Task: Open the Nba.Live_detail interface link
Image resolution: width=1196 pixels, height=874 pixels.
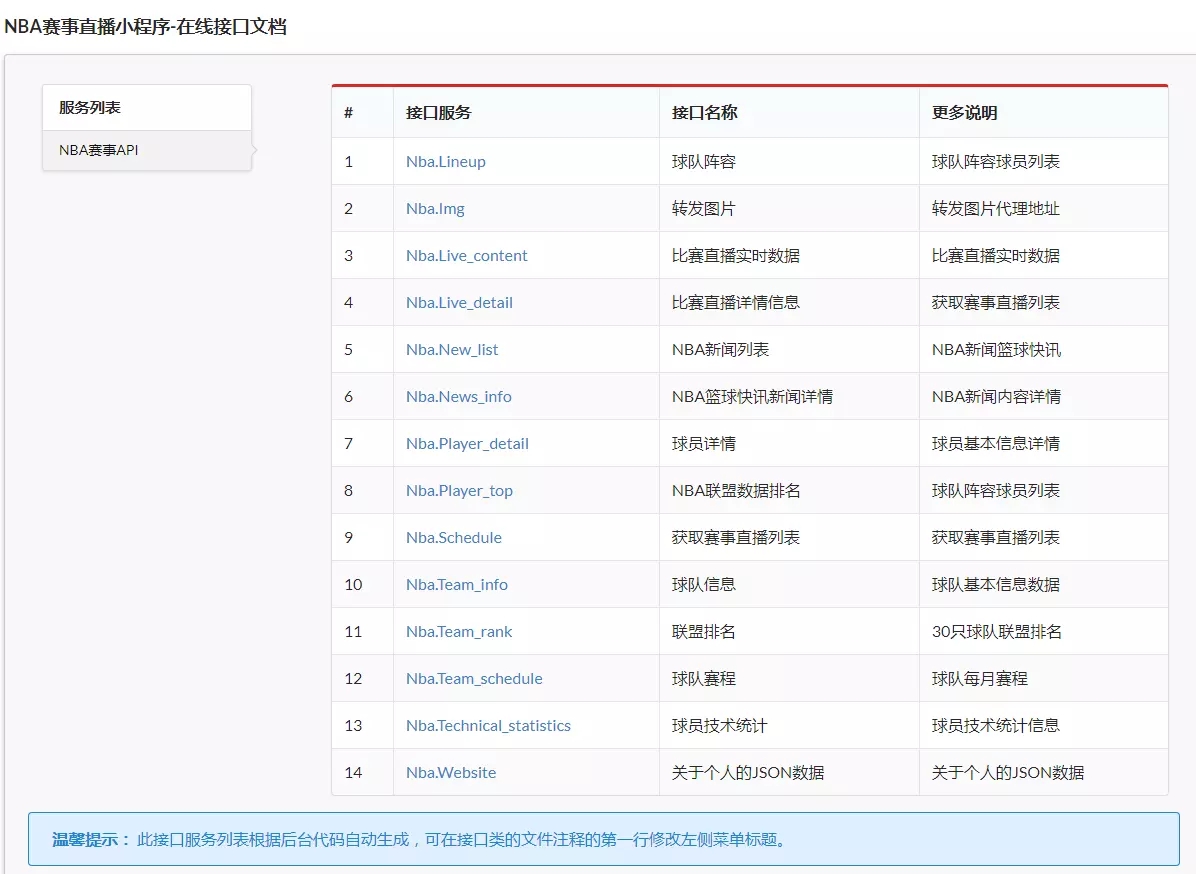Action: pos(459,303)
